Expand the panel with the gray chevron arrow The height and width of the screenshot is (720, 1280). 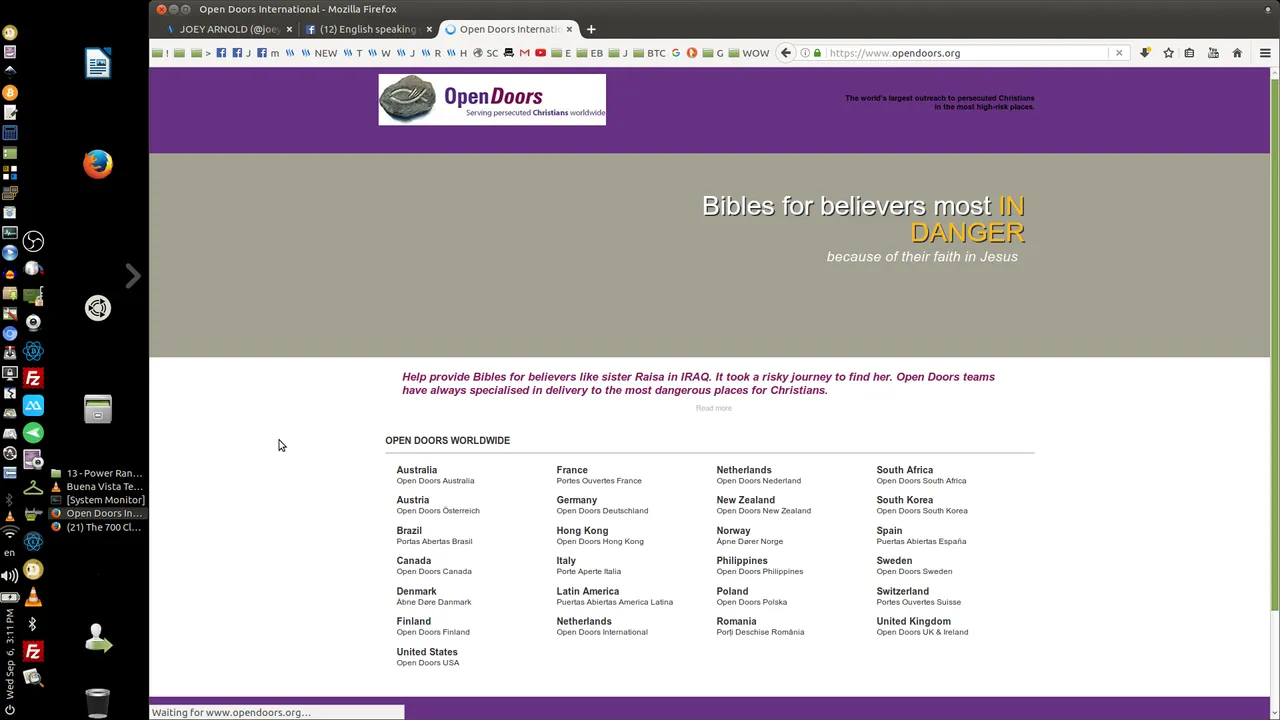tap(133, 276)
